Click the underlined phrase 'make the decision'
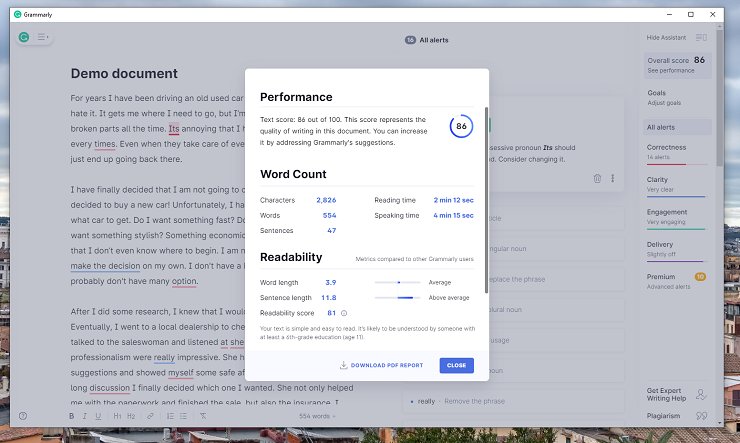Viewport: 740px width, 443px height. click(x=105, y=266)
